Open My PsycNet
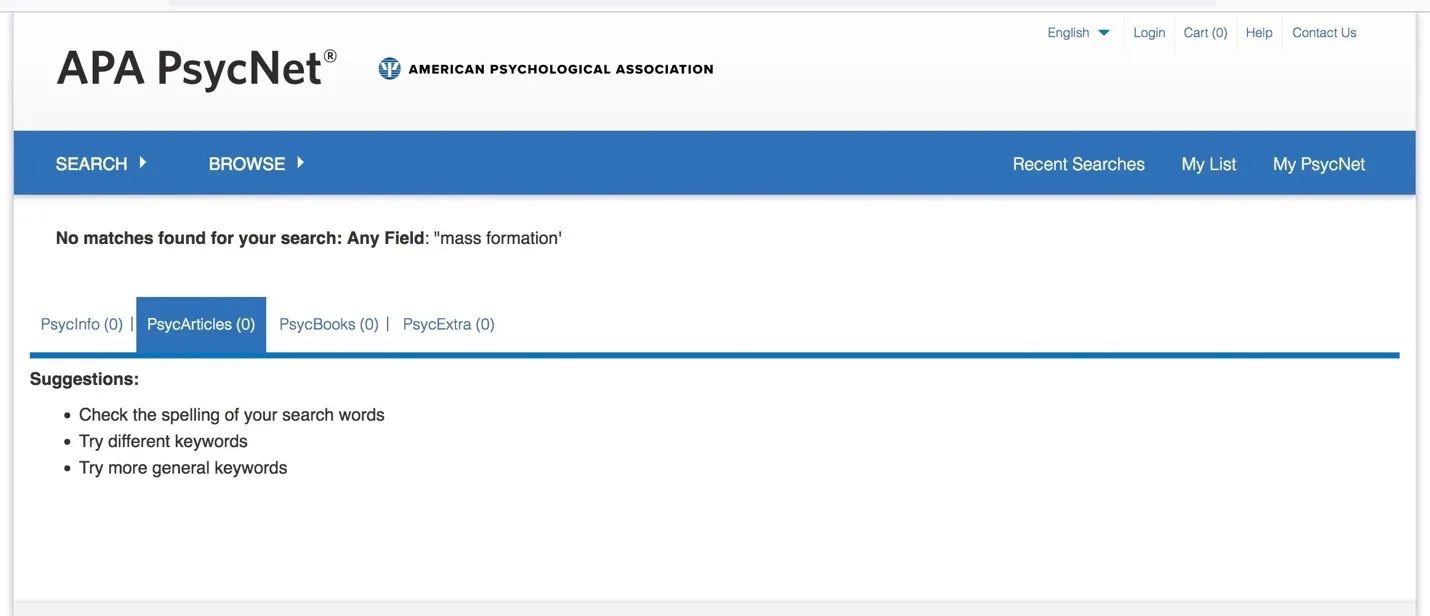Image resolution: width=1430 pixels, height=616 pixels. click(1318, 164)
